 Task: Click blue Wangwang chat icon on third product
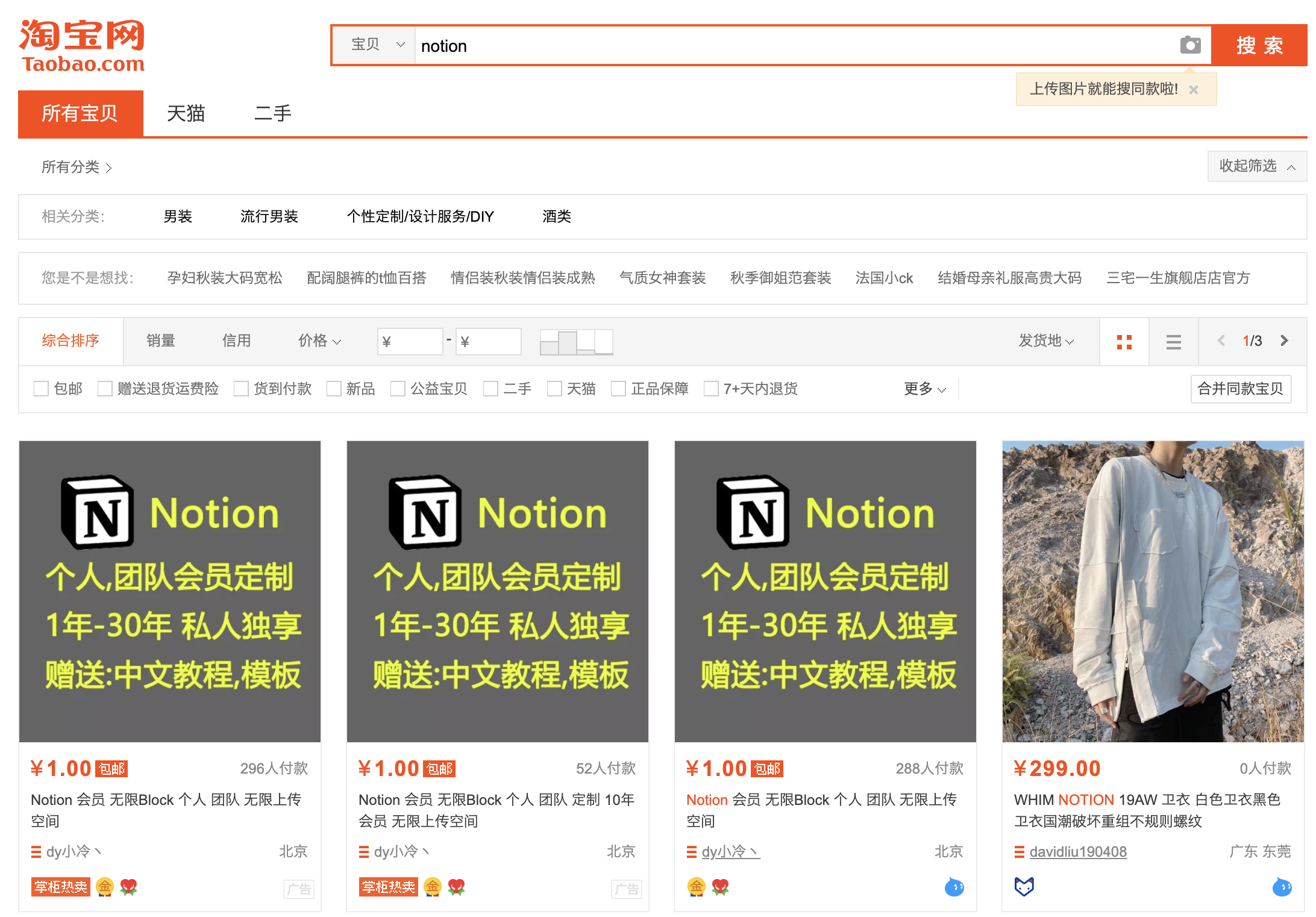coord(954,887)
